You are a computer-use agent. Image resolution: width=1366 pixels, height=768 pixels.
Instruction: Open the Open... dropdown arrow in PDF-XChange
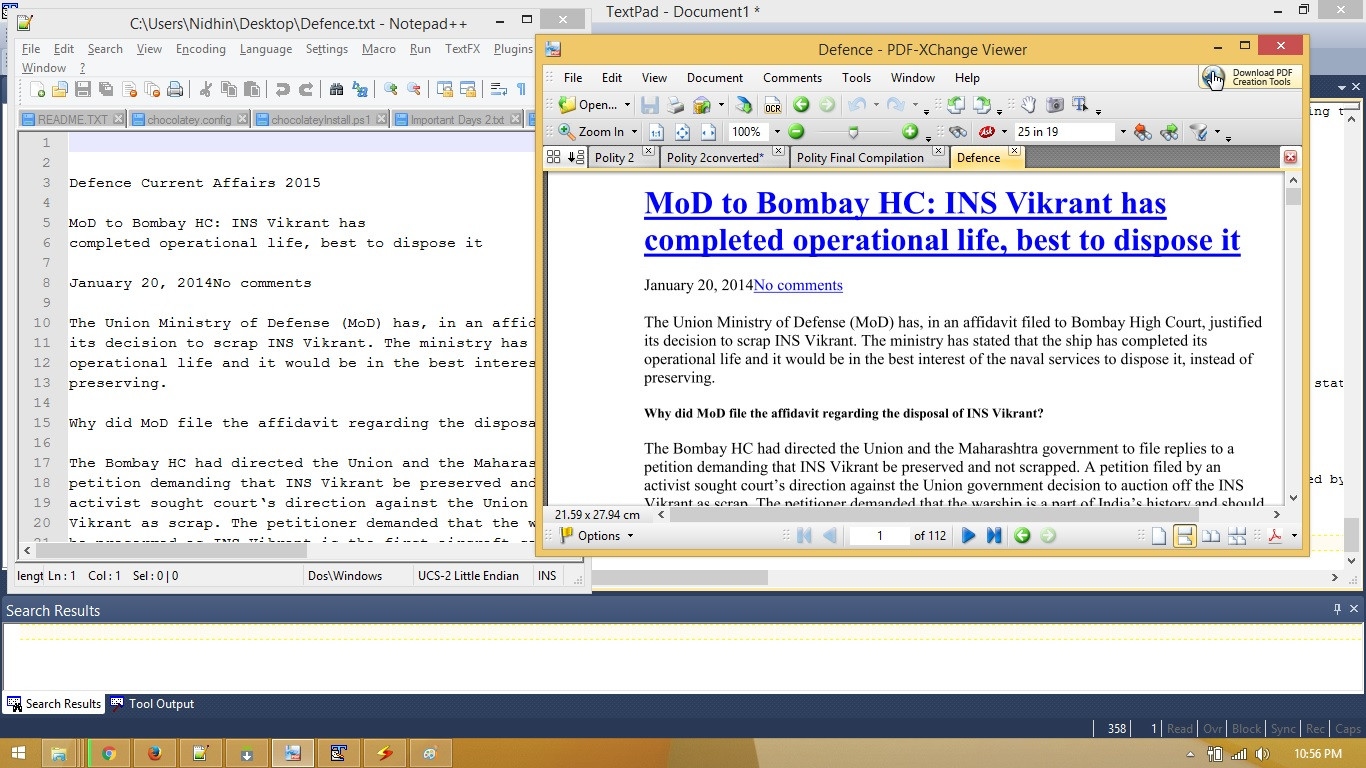pos(627,105)
